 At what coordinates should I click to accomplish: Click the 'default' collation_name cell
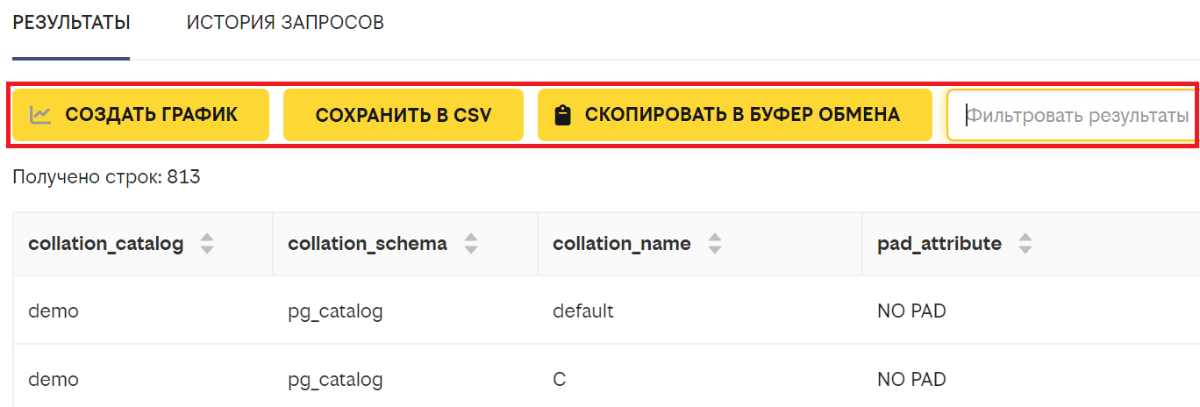point(699,311)
